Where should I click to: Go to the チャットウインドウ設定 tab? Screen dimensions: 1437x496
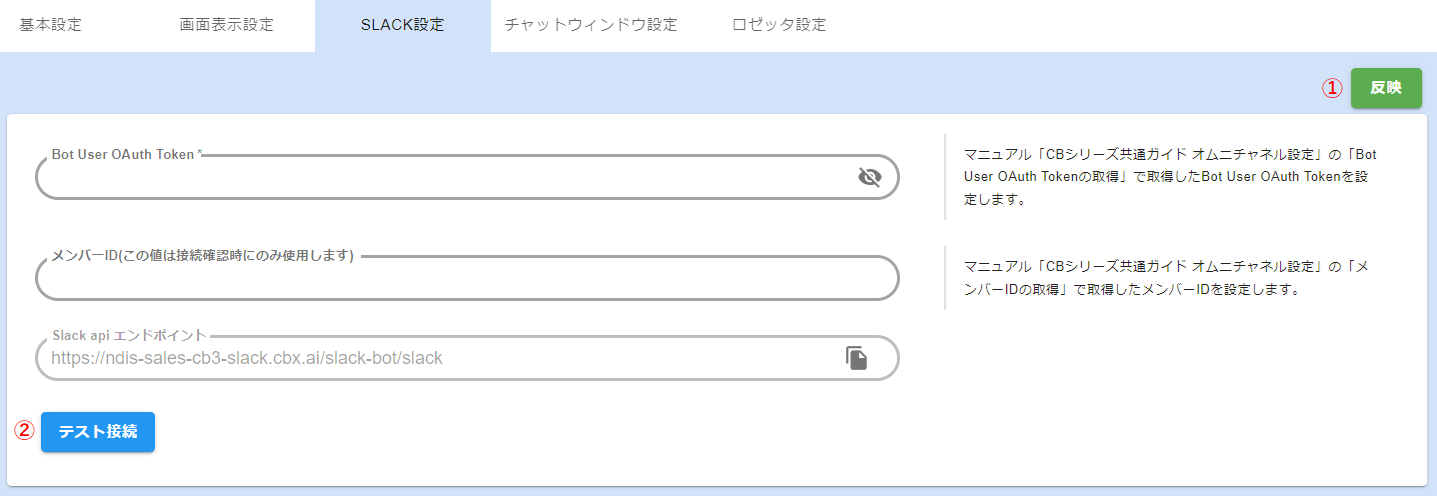point(591,25)
